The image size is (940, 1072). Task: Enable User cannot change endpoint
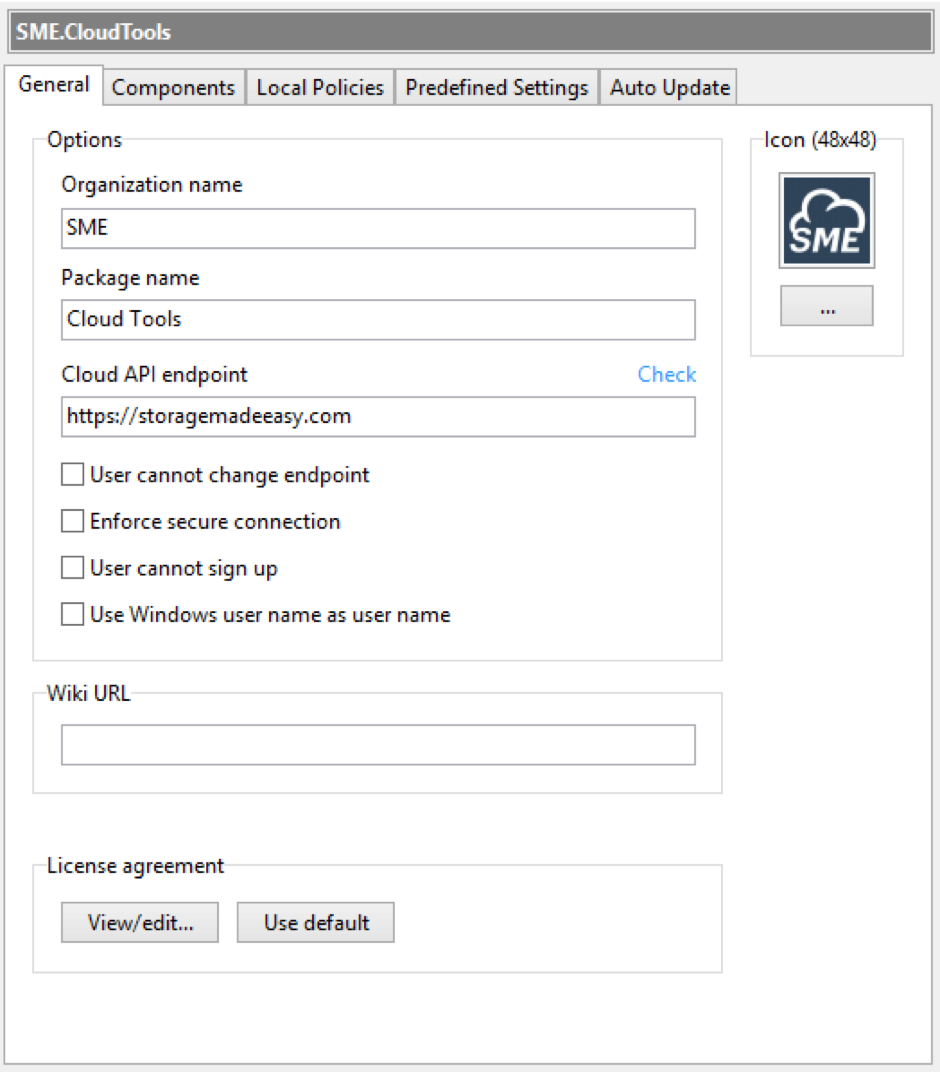tap(73, 475)
